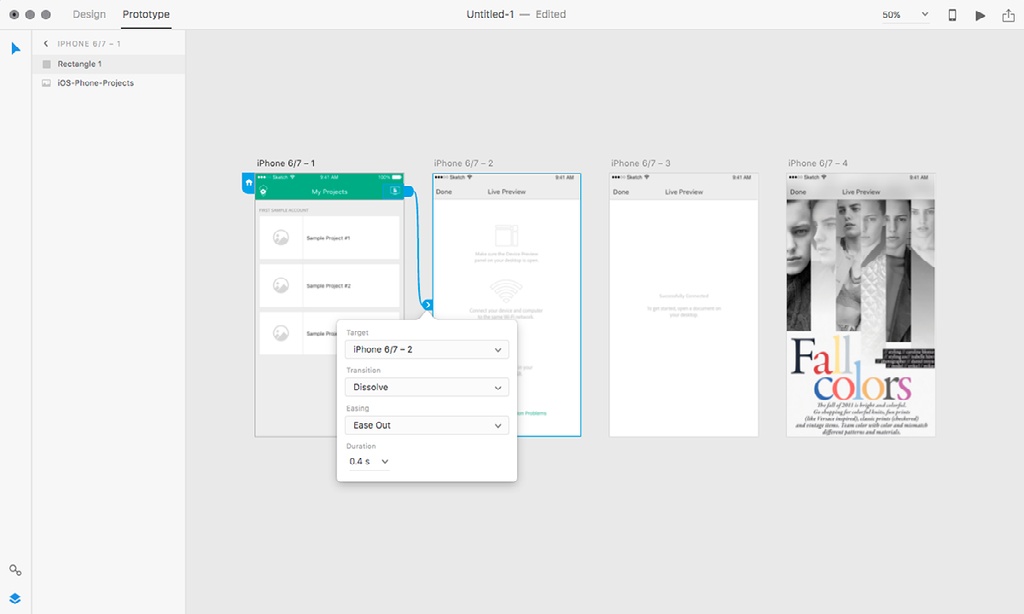Image resolution: width=1024 pixels, height=614 pixels.
Task: Click Done in iPhone 6/7 – 2 artboard
Action: [444, 192]
